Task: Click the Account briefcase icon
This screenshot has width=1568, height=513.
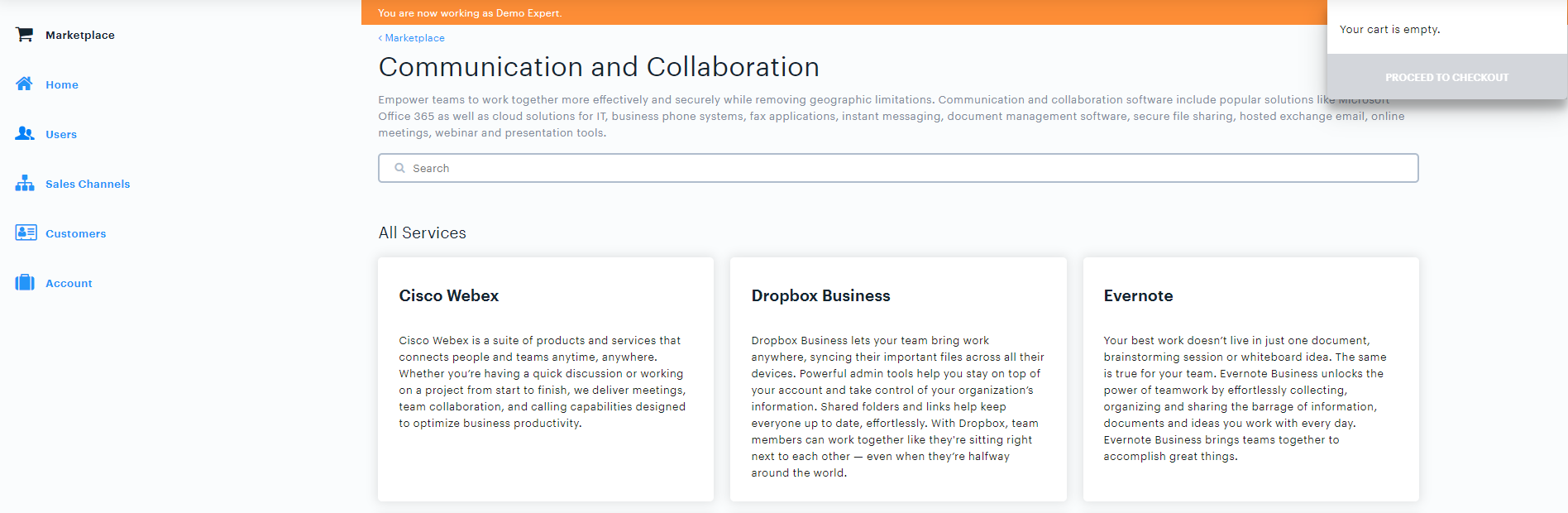Action: coord(25,282)
